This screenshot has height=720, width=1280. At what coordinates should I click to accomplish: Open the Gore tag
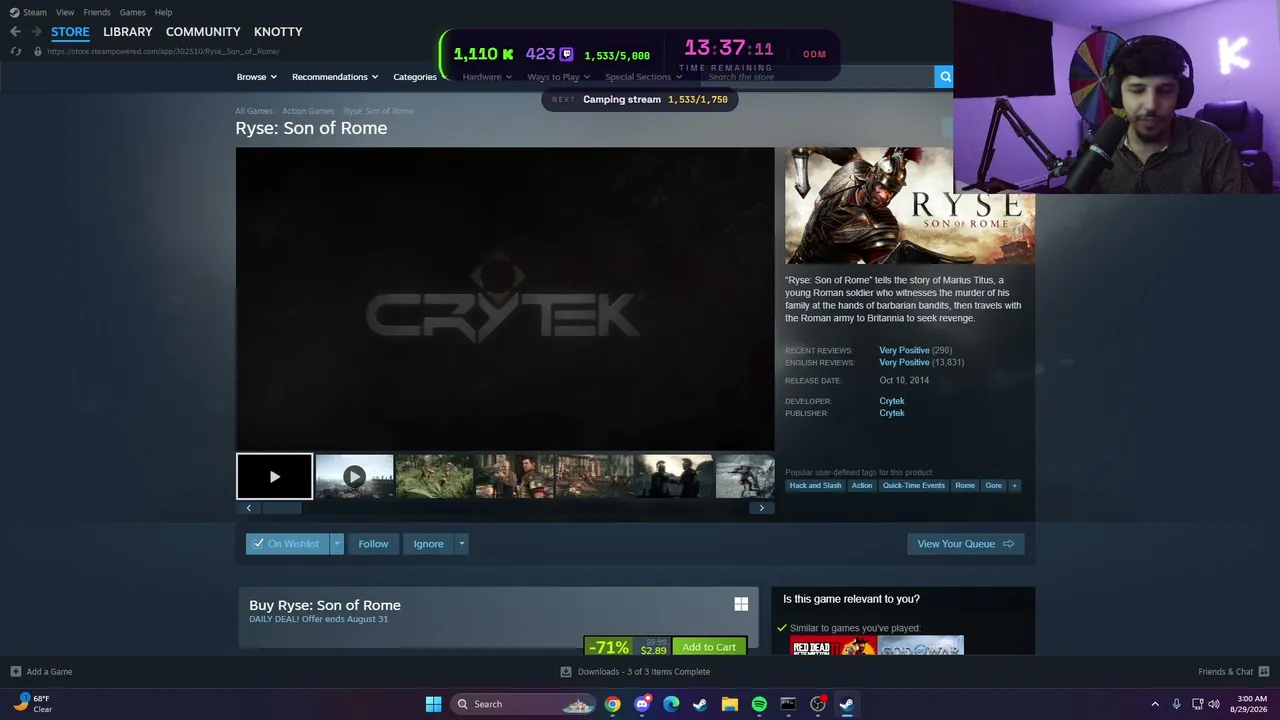click(993, 486)
